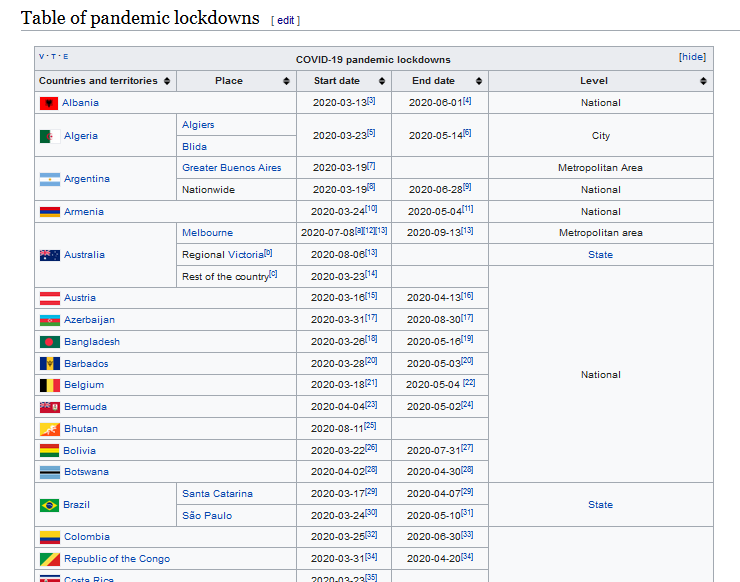740x582 pixels.
Task: Open the Republic of the Congo link
Action: 117,558
